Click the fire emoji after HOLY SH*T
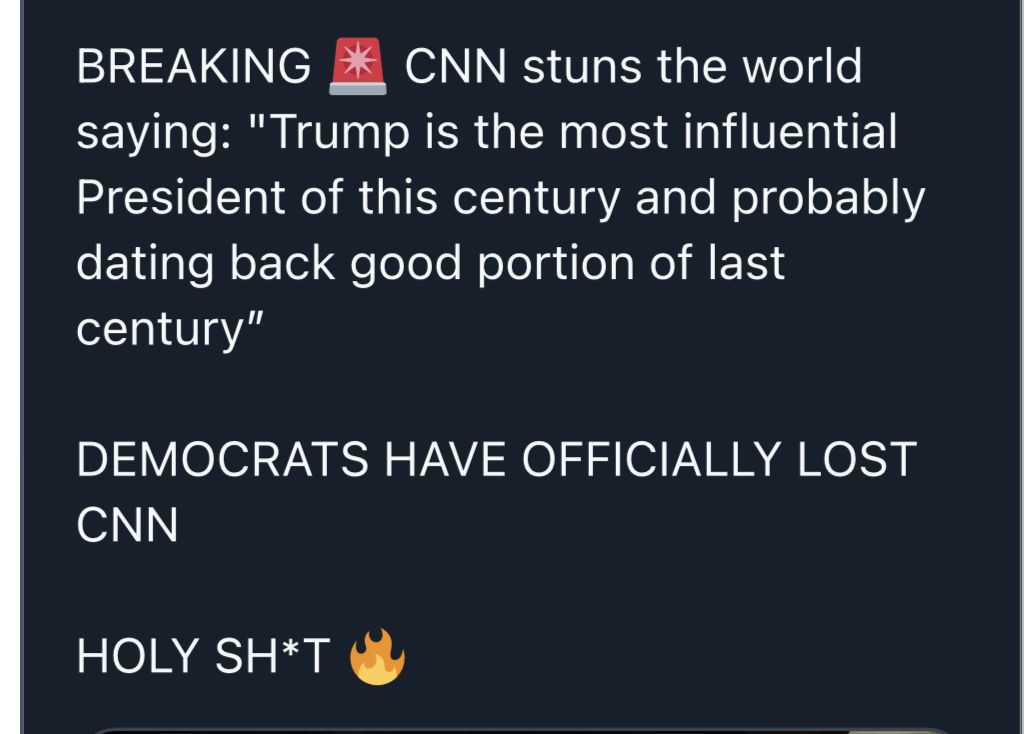The height and width of the screenshot is (734, 1036). coord(377,657)
